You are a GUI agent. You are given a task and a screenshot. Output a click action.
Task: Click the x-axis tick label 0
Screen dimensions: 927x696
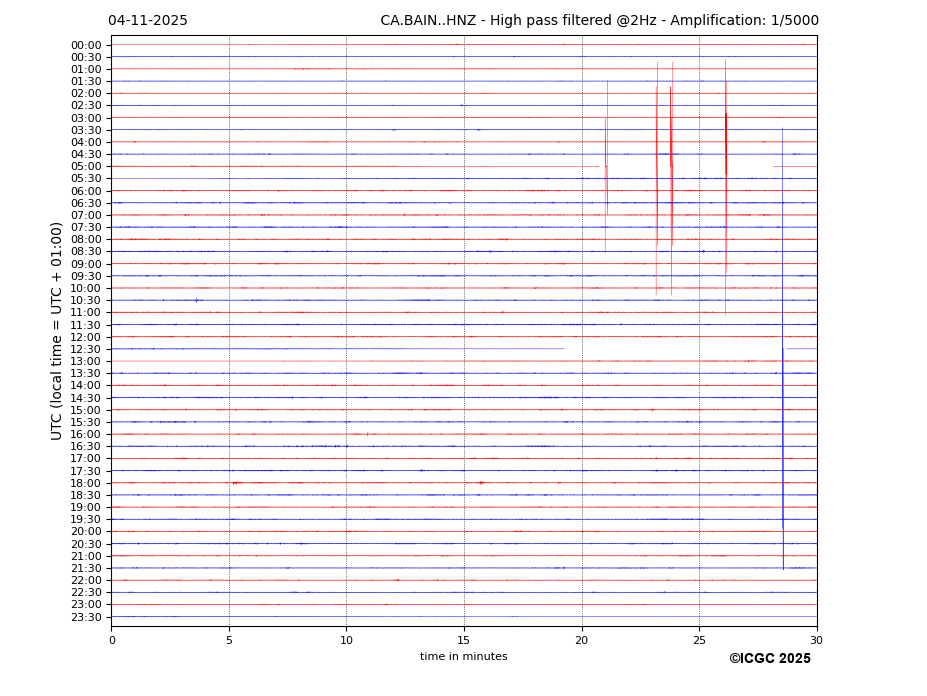pyautogui.click(x=112, y=640)
